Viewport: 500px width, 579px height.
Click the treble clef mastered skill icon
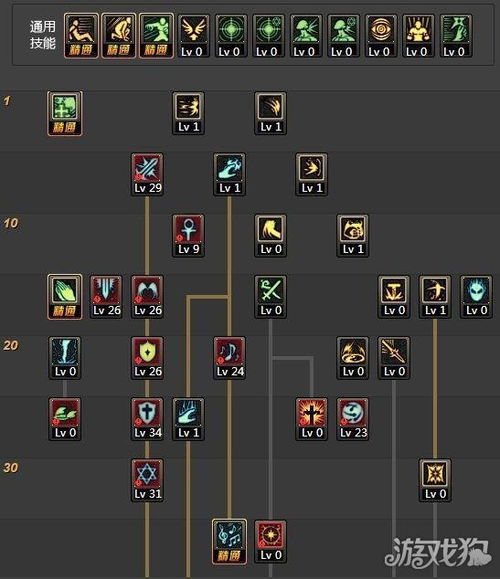tap(229, 542)
